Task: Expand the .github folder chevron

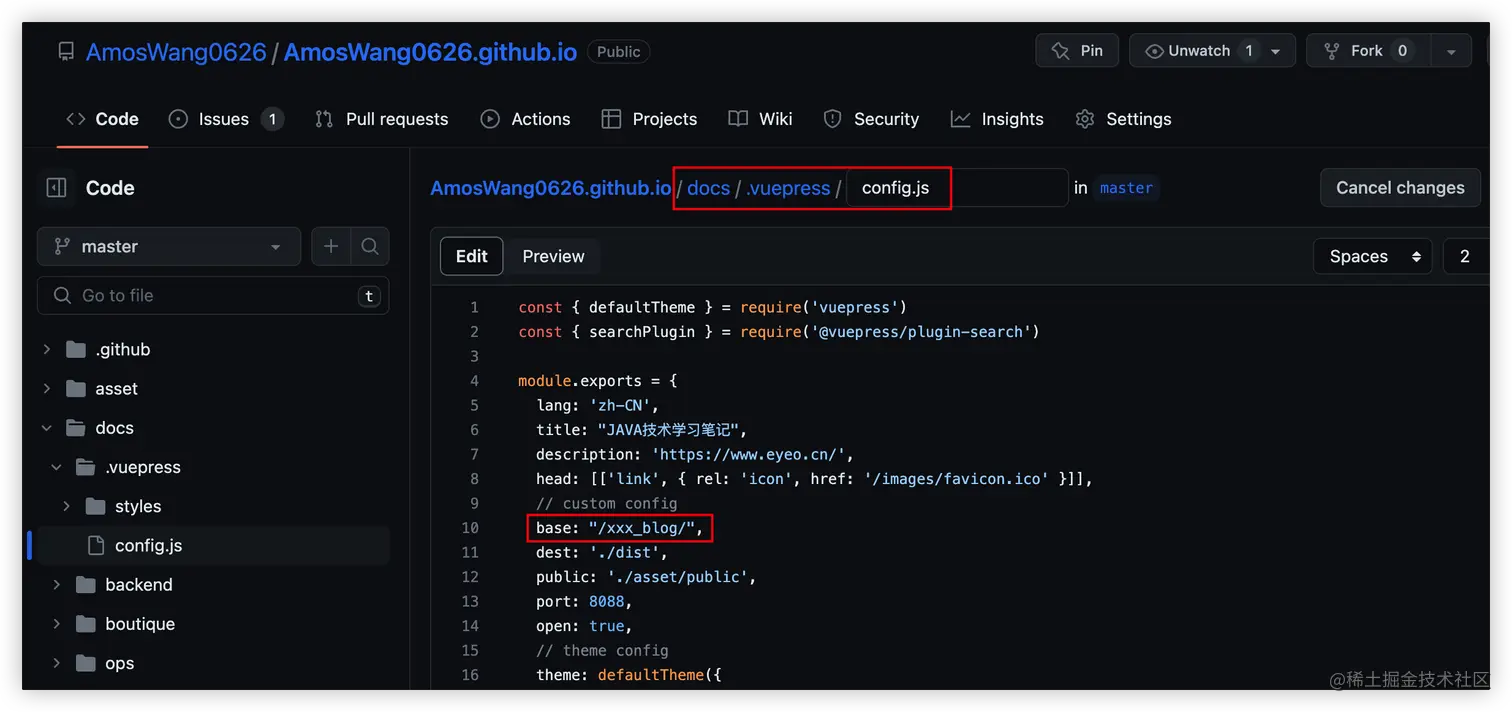Action: point(46,349)
